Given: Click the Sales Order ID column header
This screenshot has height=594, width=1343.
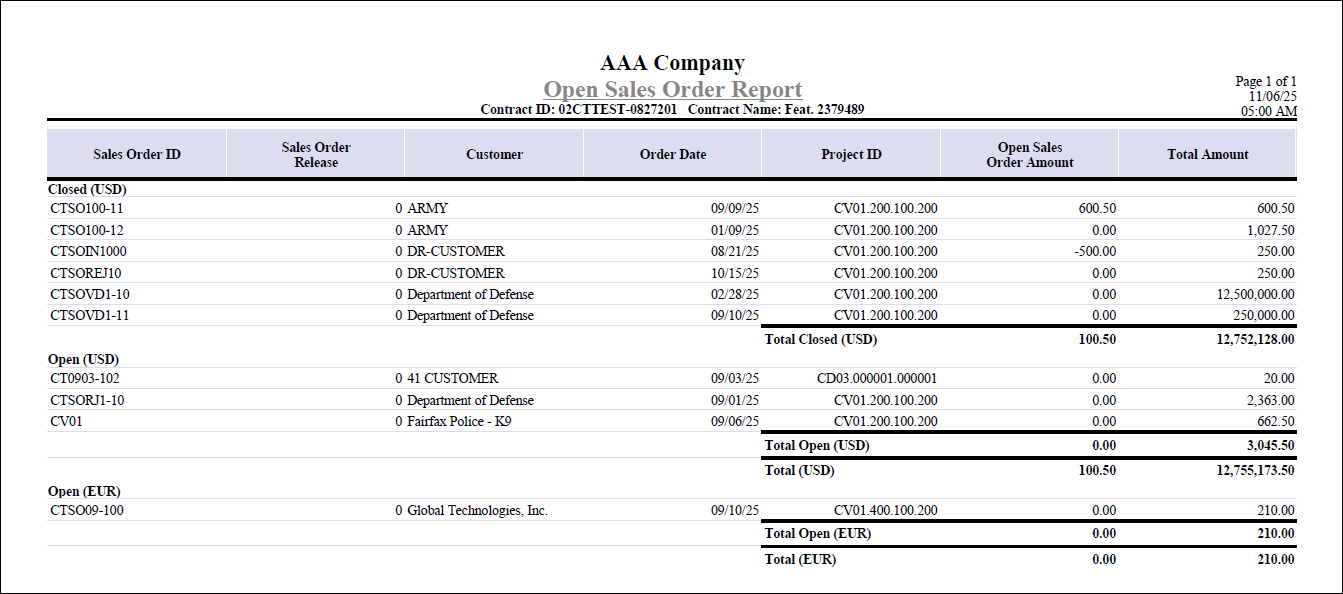Looking at the screenshot, I should pos(137,155).
